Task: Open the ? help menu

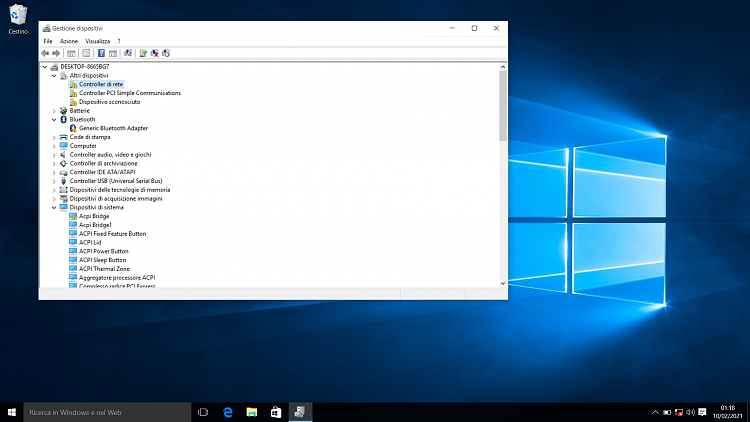Action: [119, 41]
